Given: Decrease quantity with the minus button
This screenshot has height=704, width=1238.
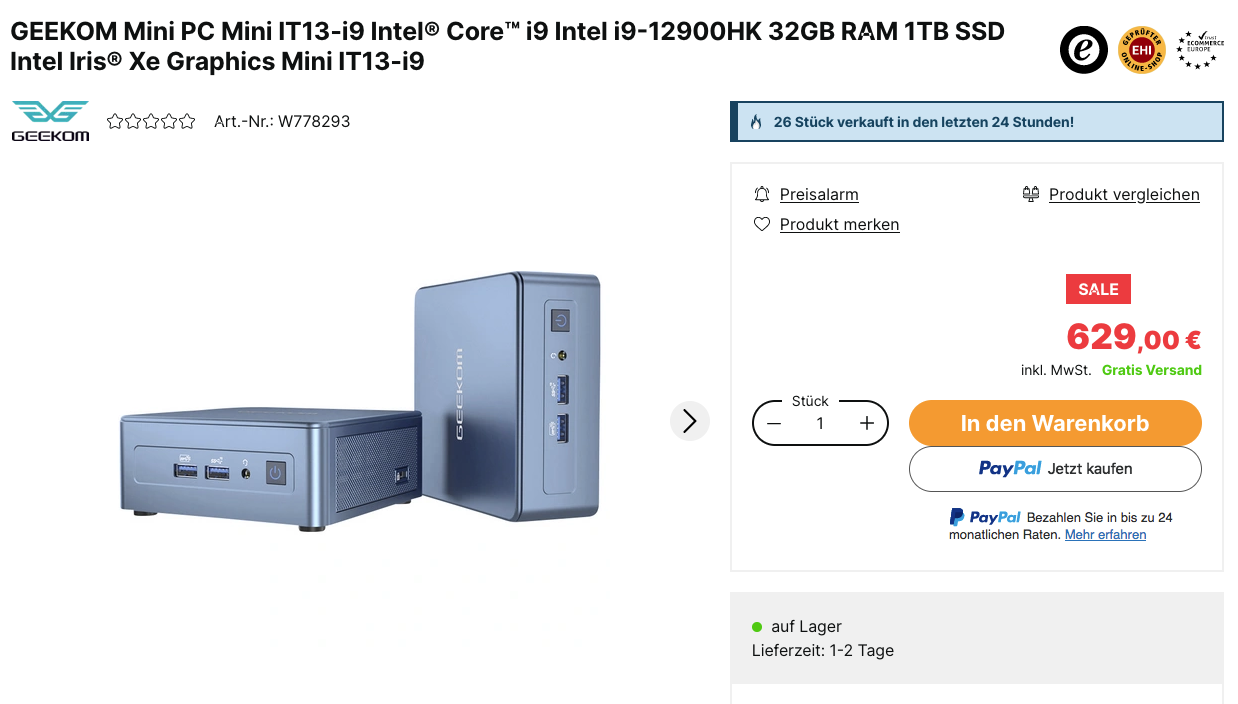Looking at the screenshot, I should click(x=774, y=423).
